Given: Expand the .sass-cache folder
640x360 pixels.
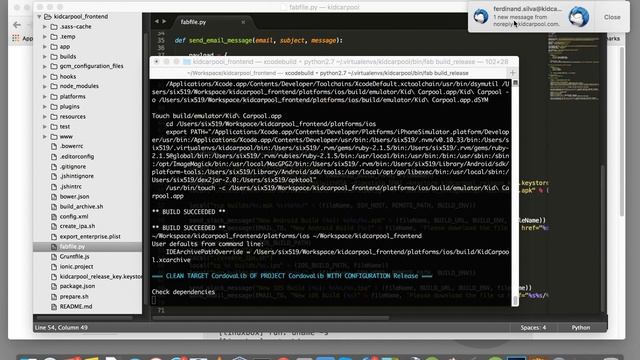Looking at the screenshot, I should coord(45,27).
